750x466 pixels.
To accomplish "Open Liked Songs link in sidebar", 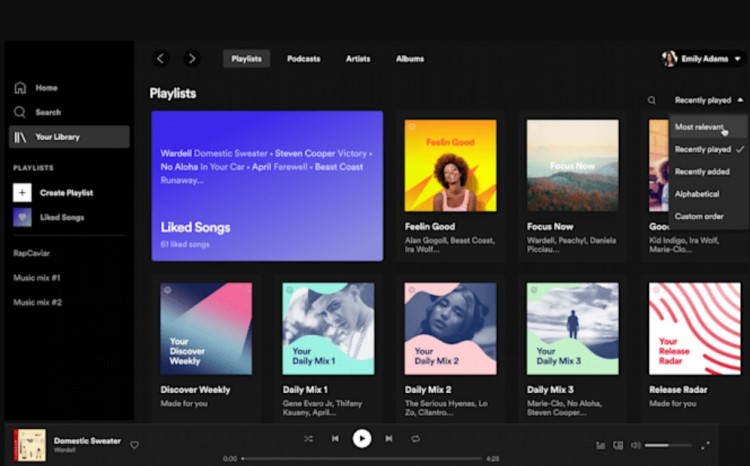I will 62,217.
